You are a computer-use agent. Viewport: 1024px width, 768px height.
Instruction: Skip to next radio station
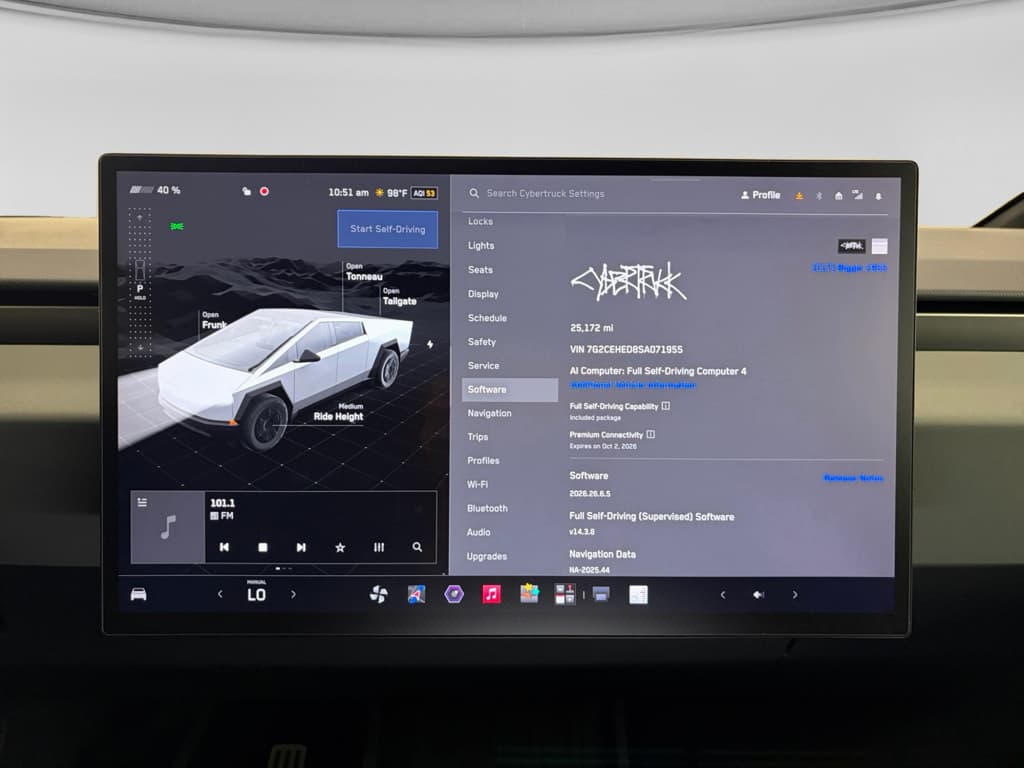301,547
